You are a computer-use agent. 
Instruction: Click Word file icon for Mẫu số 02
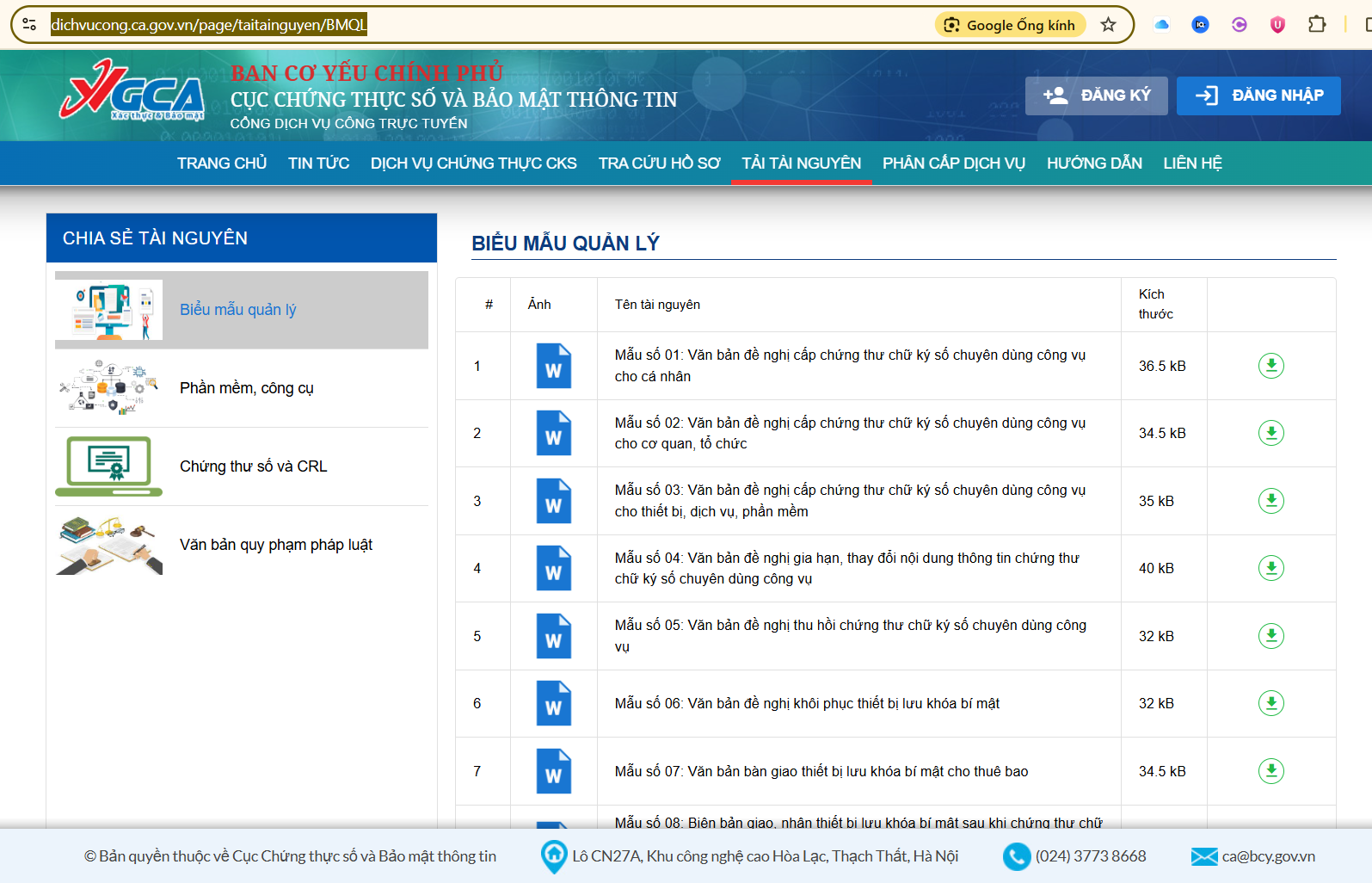[x=553, y=433]
